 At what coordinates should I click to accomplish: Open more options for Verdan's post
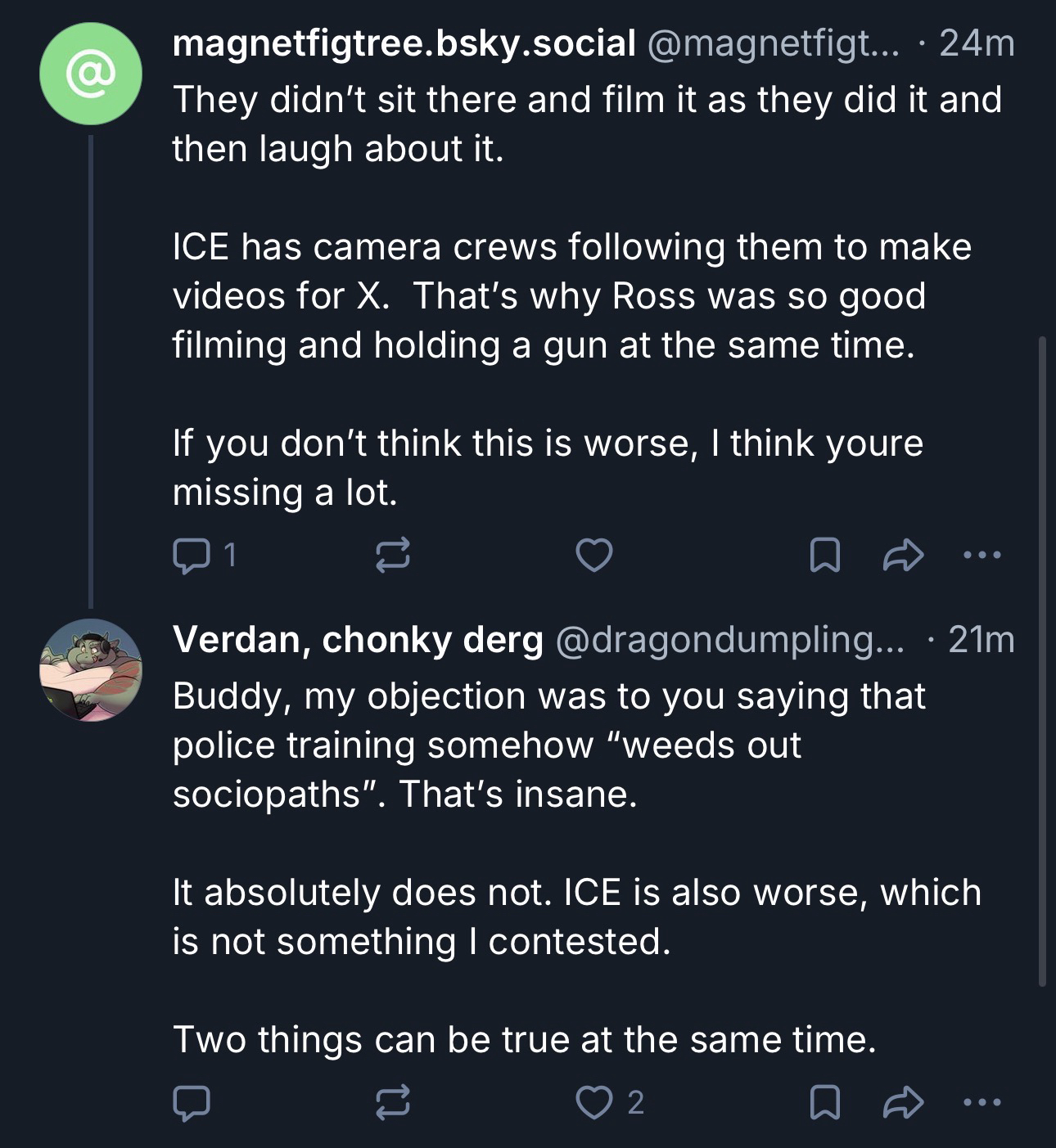(982, 1103)
